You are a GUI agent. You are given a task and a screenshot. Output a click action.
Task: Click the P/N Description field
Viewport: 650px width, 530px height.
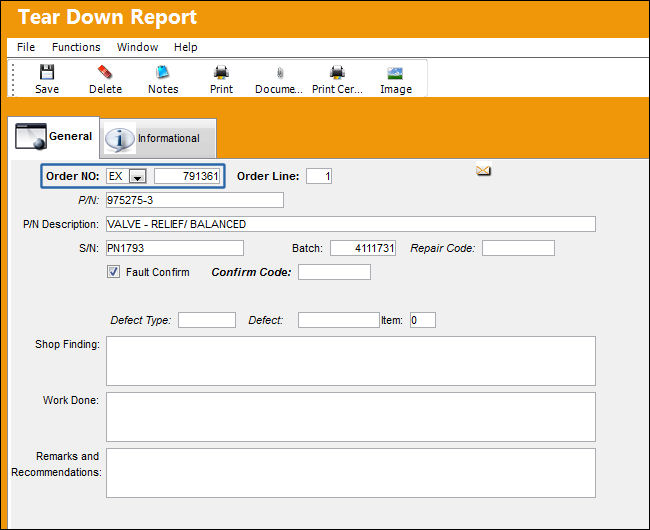pos(351,224)
